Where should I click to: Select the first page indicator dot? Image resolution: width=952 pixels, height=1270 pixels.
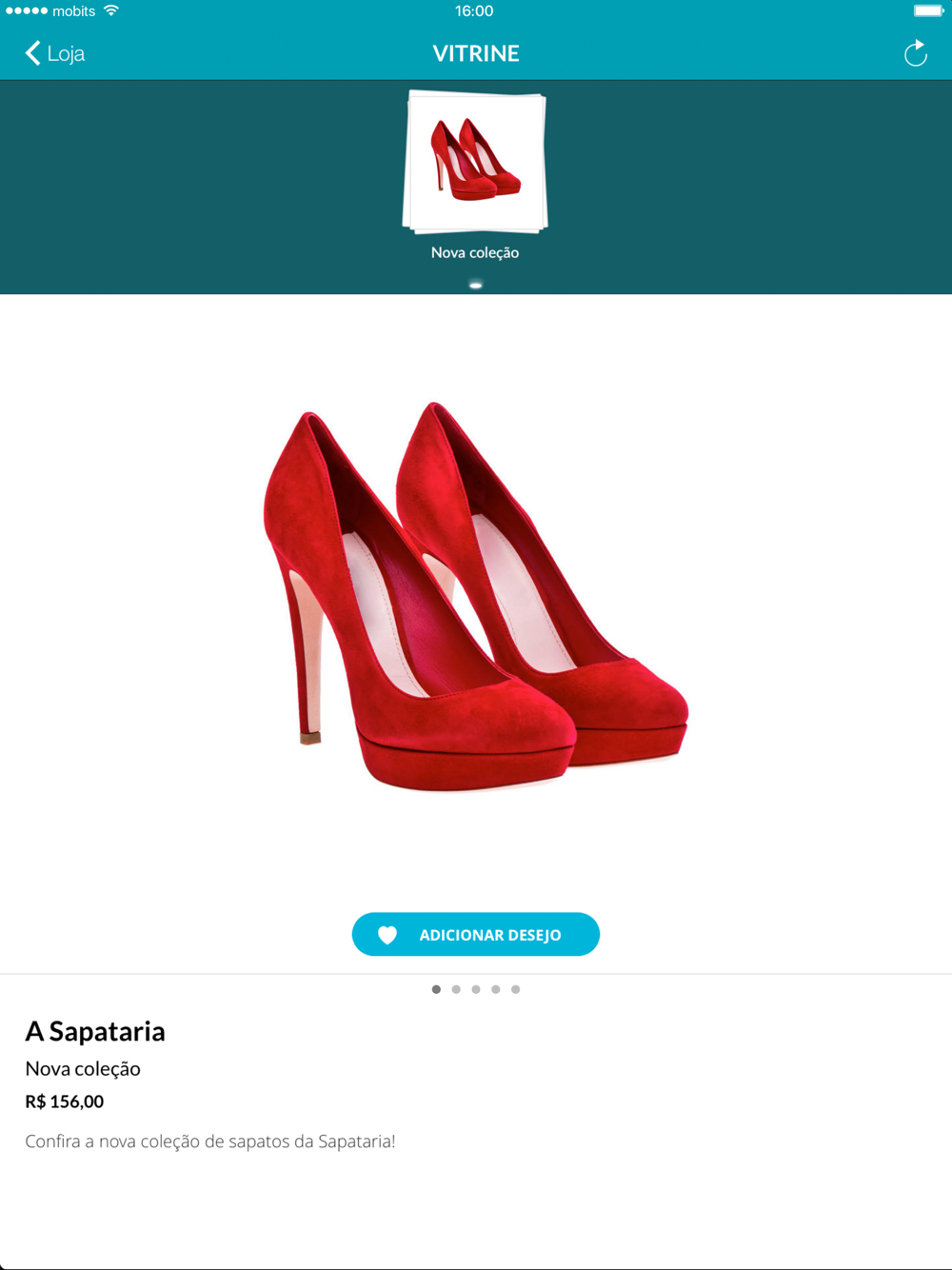pos(436,989)
